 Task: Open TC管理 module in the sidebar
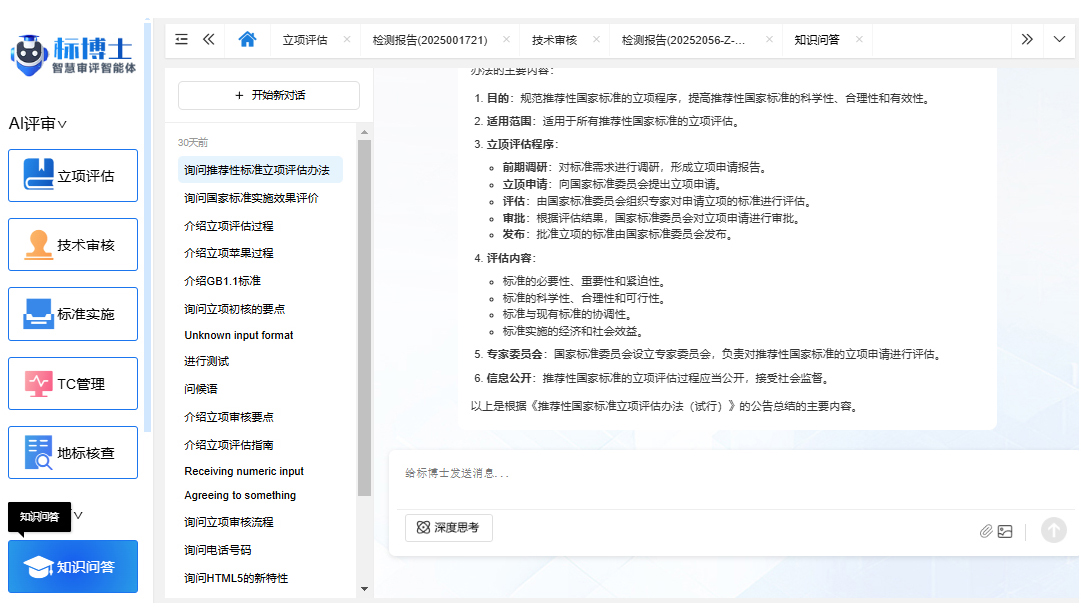click(x=73, y=384)
